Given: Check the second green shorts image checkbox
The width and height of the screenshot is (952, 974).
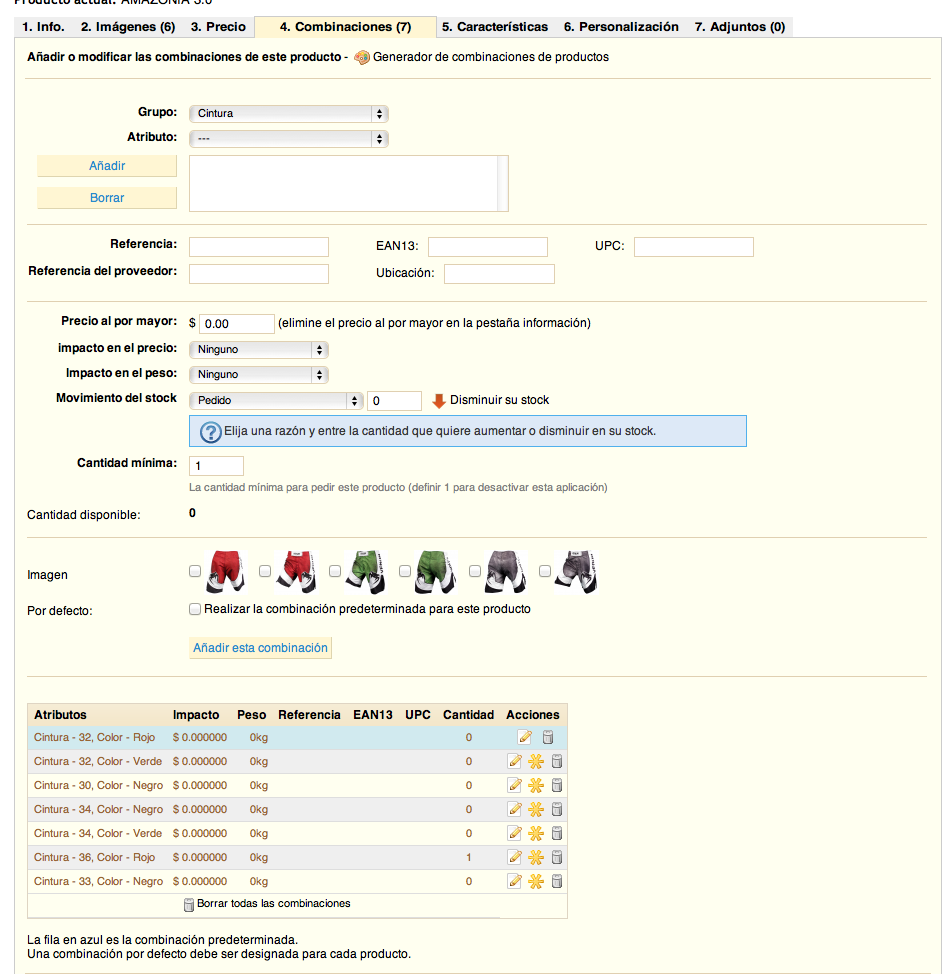Looking at the screenshot, I should point(405,571).
